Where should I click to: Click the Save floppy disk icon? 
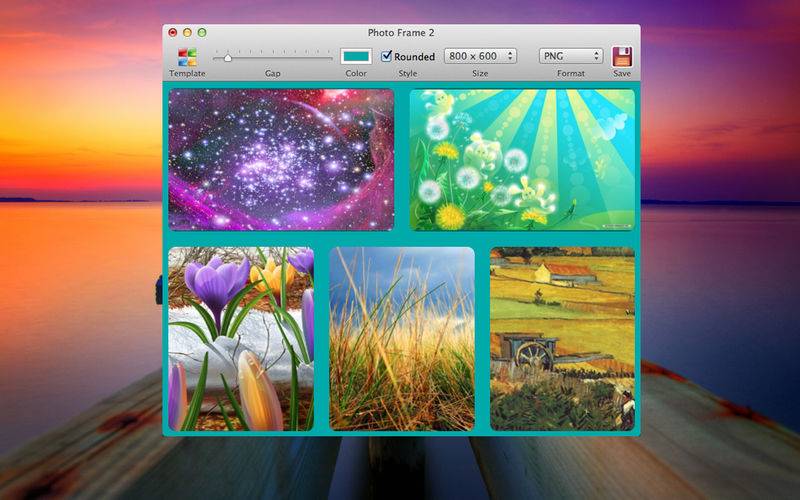point(622,57)
